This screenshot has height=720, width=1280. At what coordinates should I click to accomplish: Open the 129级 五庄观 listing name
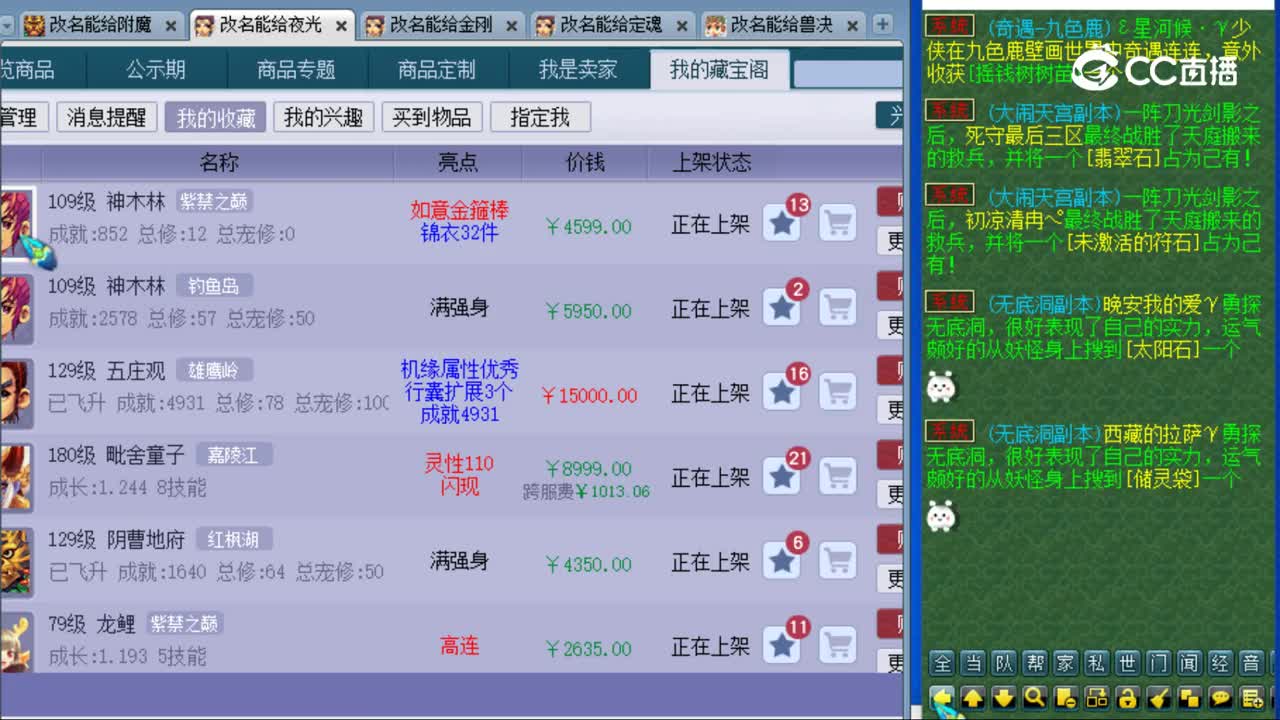[x=107, y=371]
